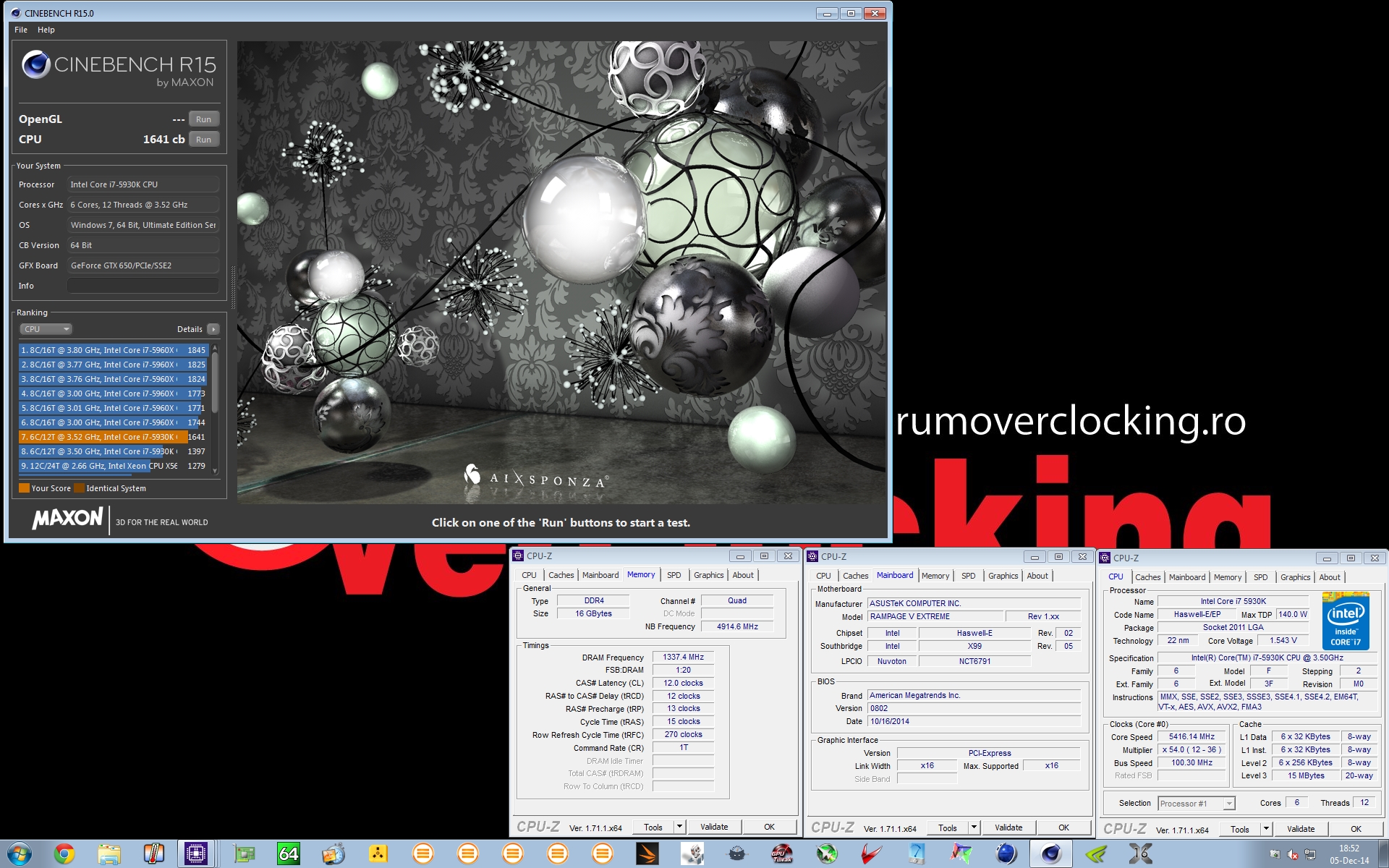Switch to SPD tab in Memory CPU-Z window
This screenshot has height=868, width=1389.
(674, 575)
